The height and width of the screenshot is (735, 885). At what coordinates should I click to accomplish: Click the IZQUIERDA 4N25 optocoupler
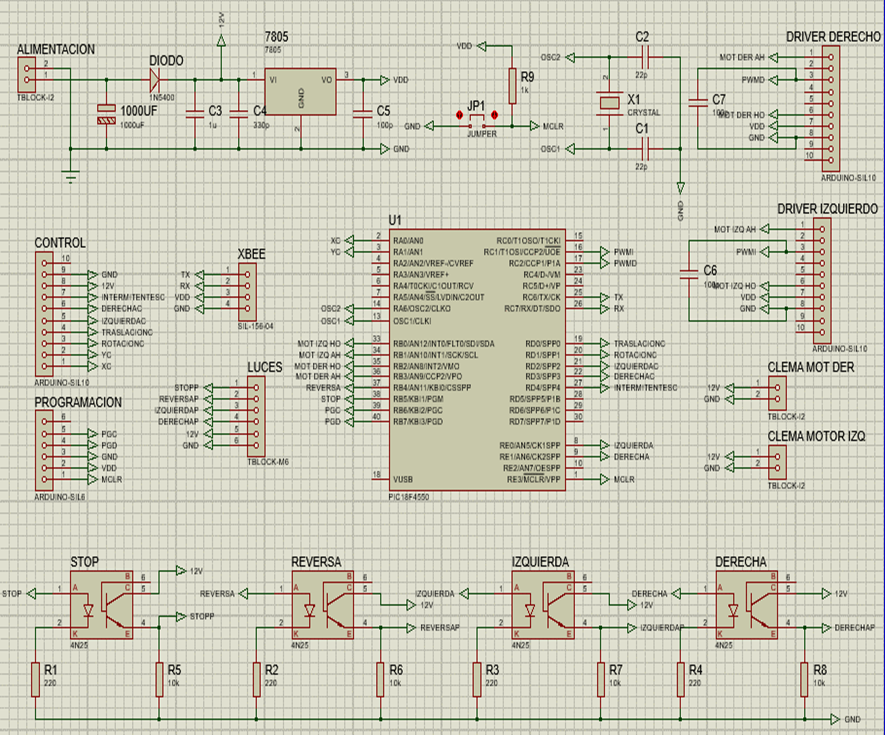(x=543, y=606)
